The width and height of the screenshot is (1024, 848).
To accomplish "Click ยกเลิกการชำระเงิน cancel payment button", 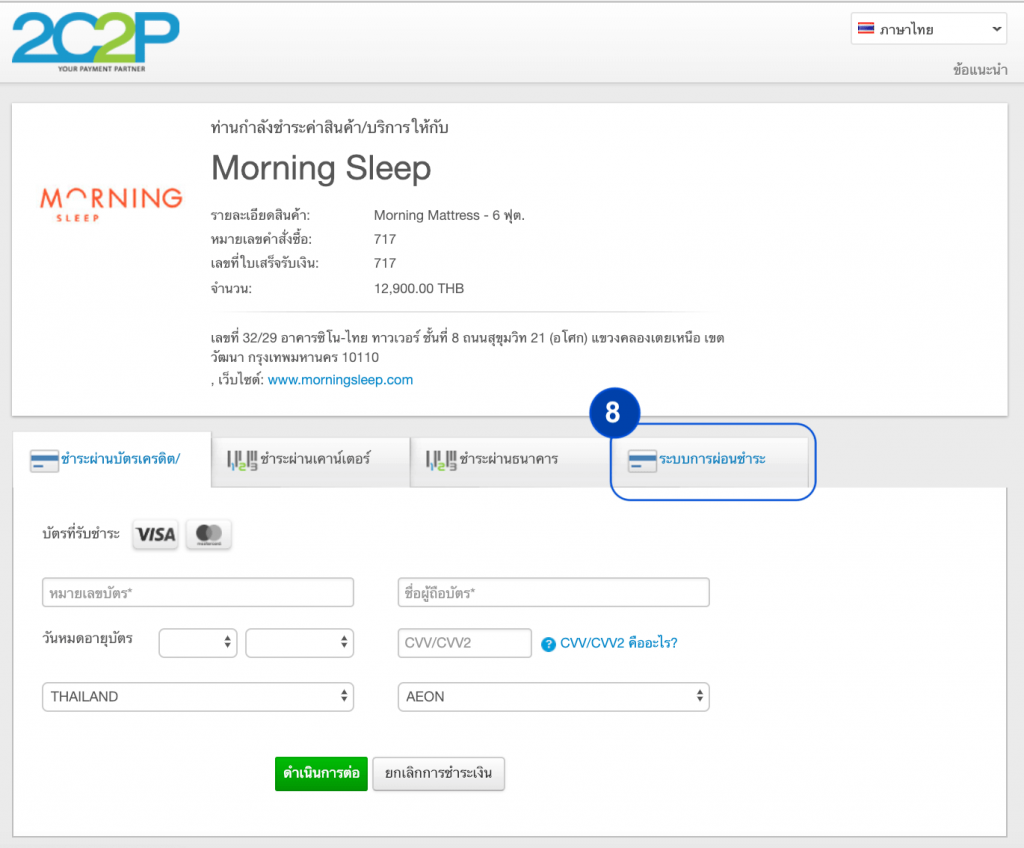I will 438,774.
